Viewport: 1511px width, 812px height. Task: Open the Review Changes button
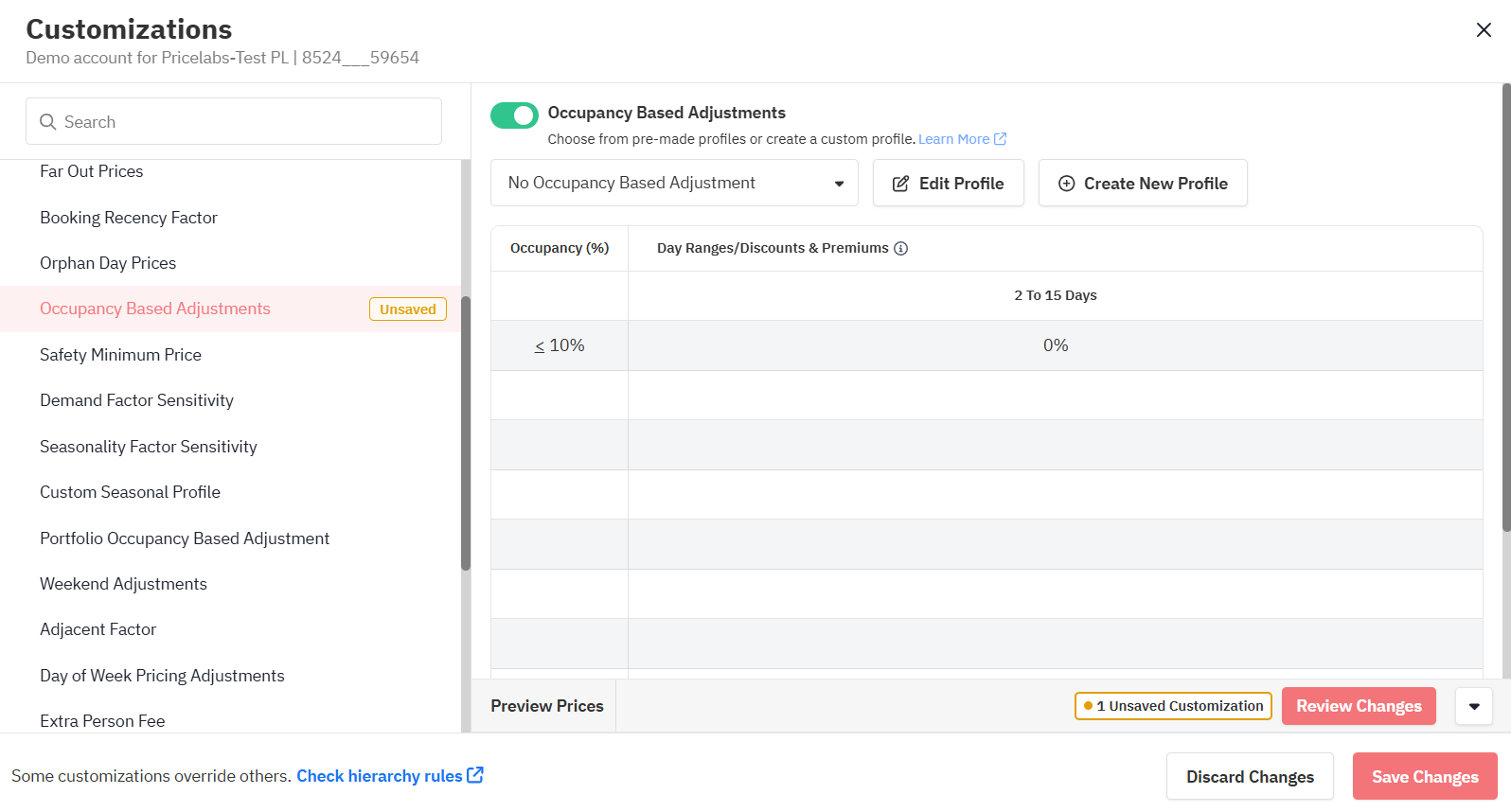coord(1358,706)
